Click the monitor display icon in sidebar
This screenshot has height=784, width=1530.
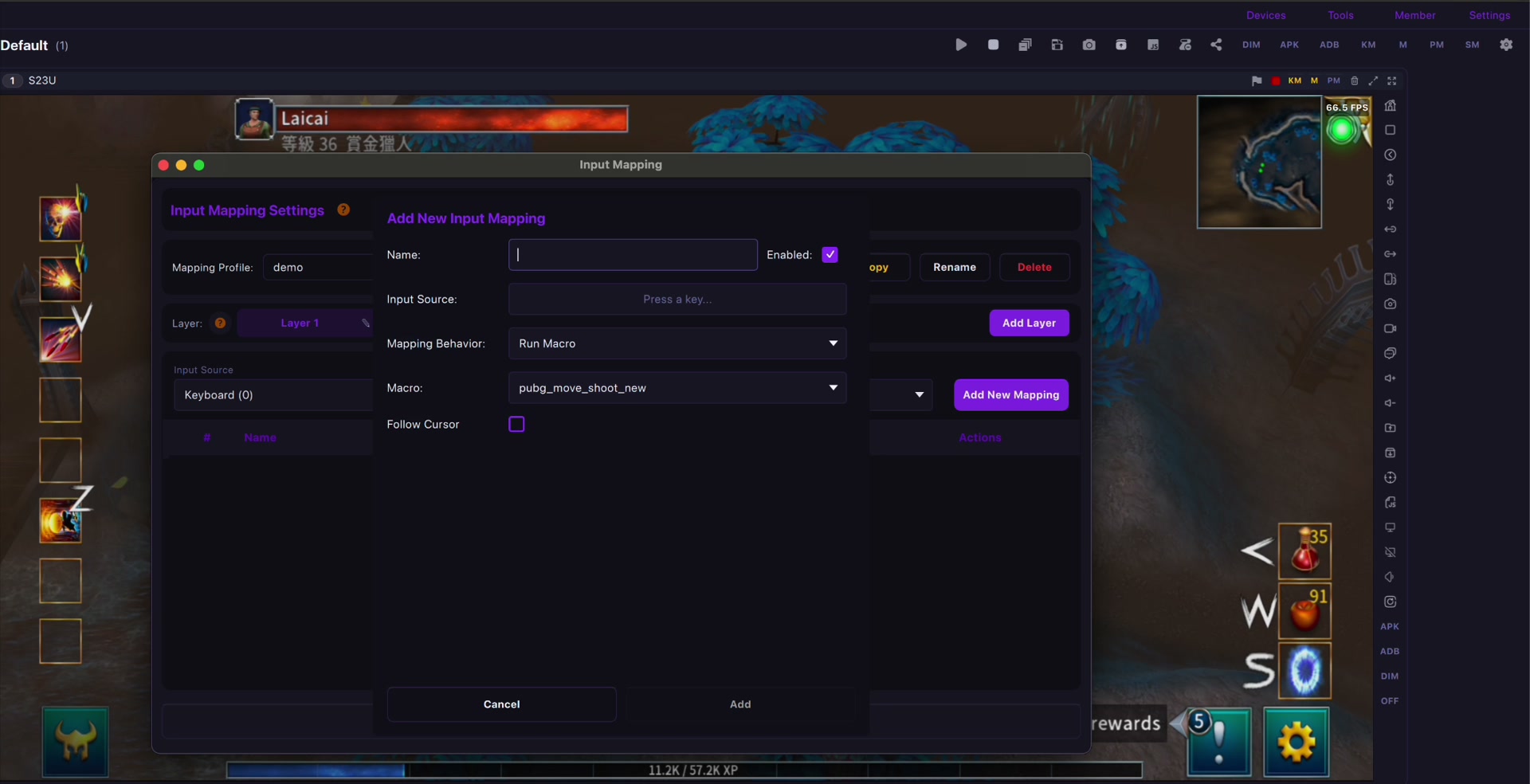coord(1391,527)
